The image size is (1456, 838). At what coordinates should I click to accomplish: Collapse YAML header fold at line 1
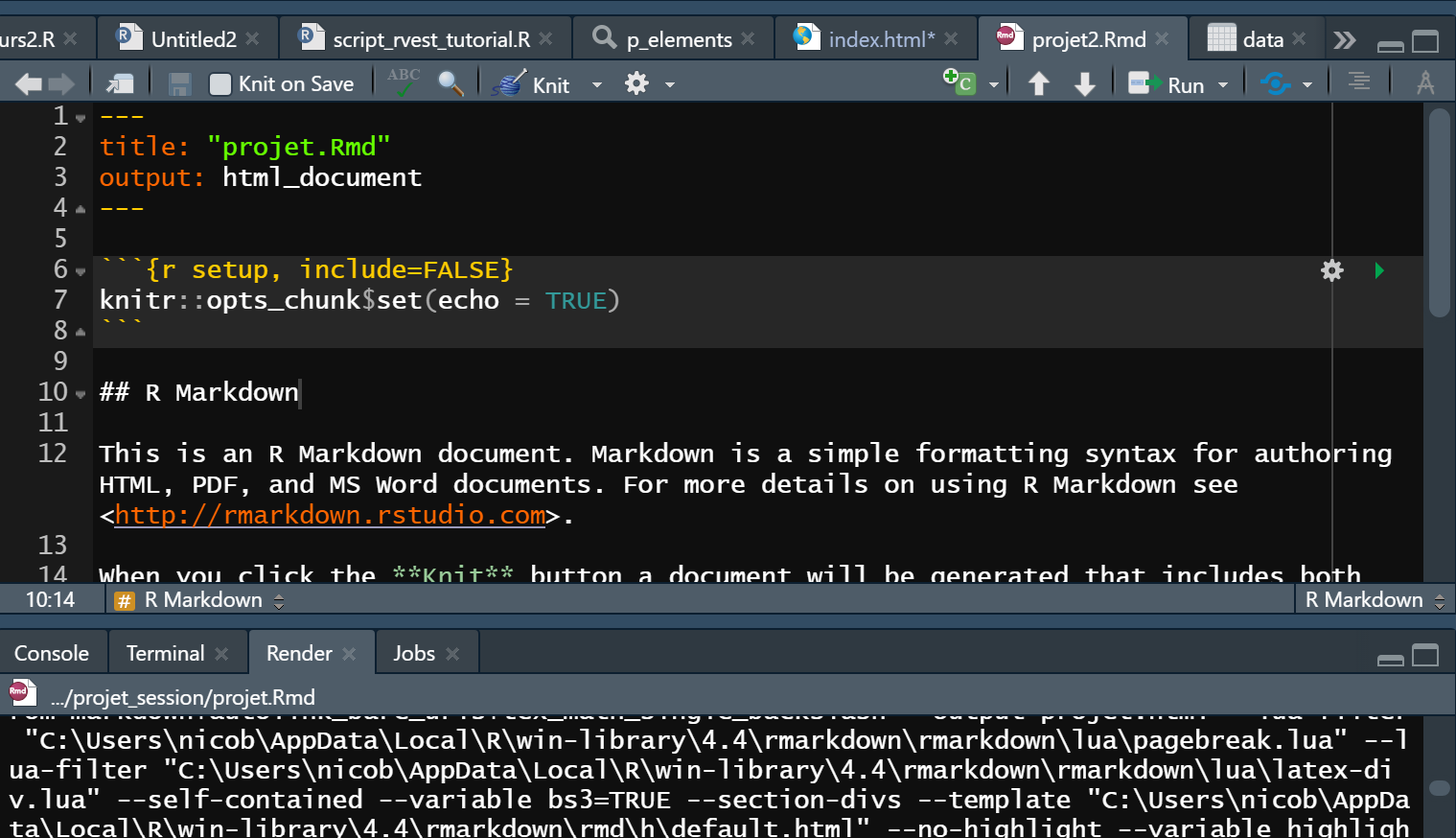(x=81, y=118)
